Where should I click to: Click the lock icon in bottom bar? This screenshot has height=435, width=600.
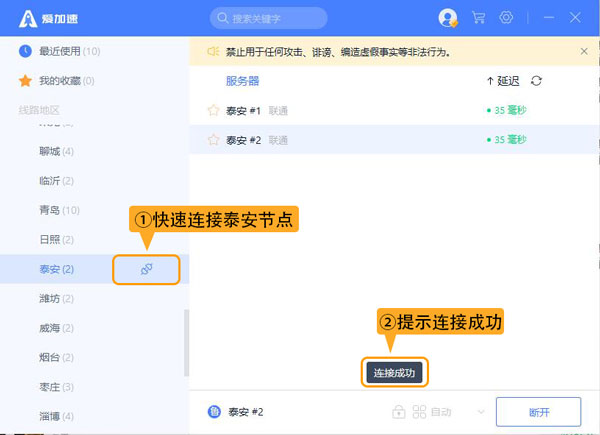[x=398, y=412]
